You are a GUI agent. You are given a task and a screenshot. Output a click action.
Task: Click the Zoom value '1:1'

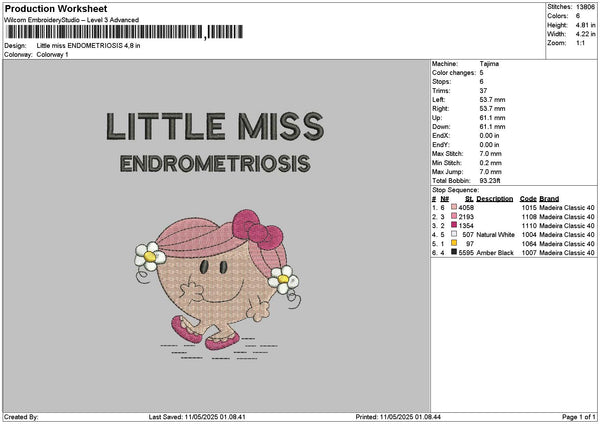[580, 43]
